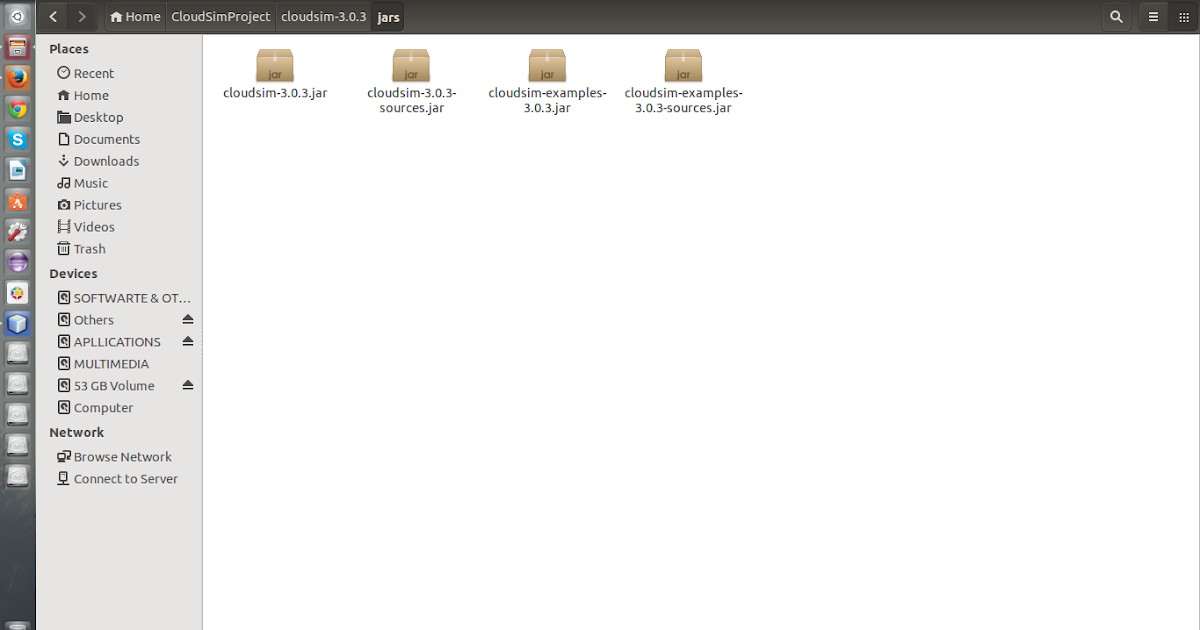Screen dimensions: 1200x630
Task: Open Ubuntu Software Center from launcher
Action: coord(17,202)
